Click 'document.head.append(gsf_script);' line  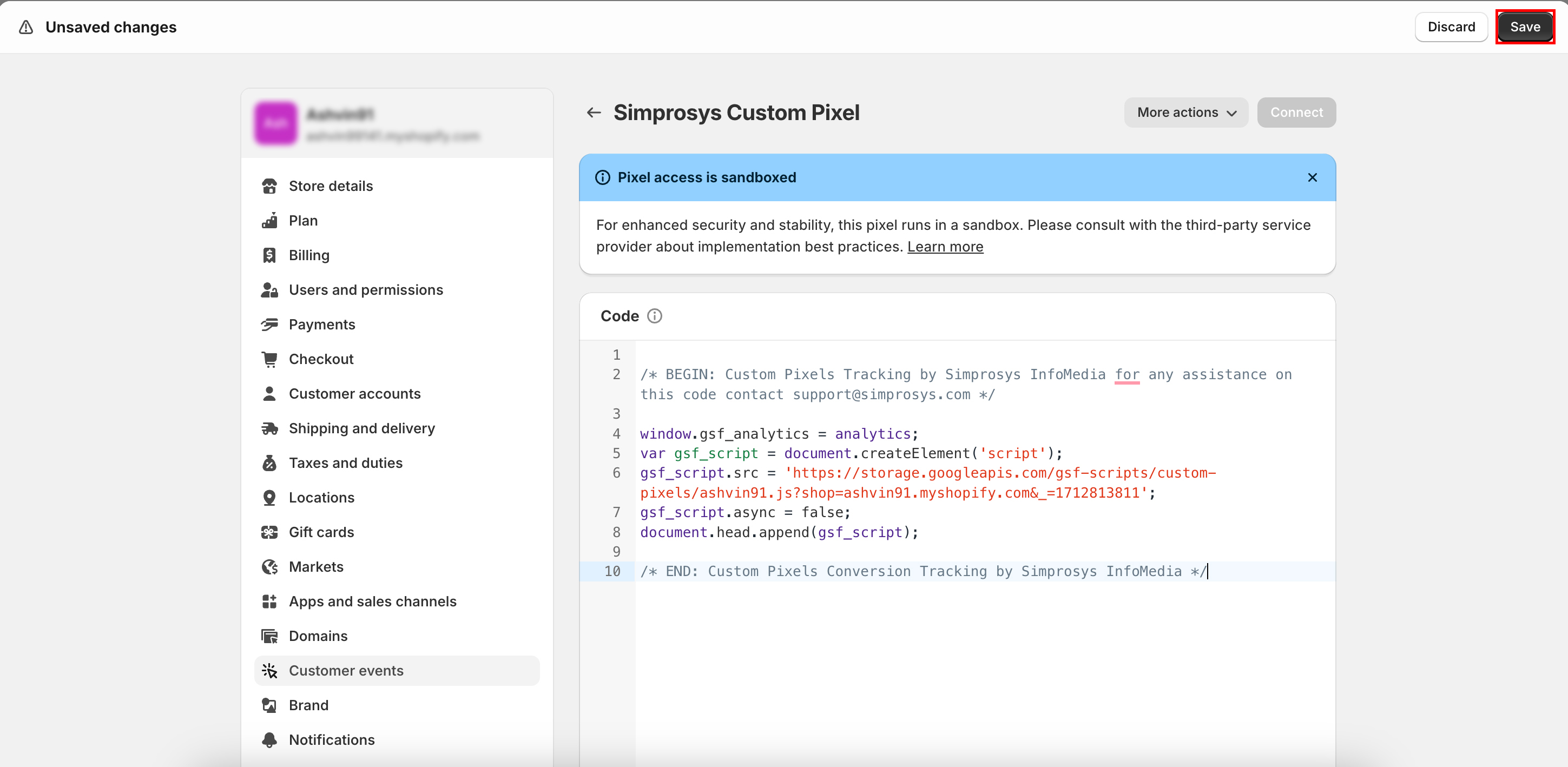(779, 533)
